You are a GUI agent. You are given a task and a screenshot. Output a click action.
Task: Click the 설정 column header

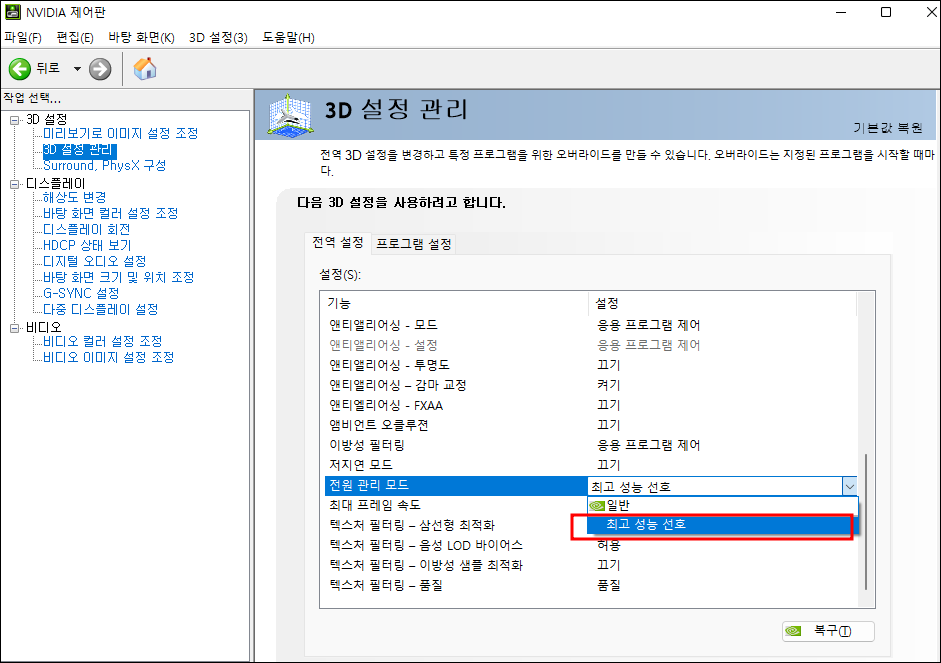(x=723, y=304)
